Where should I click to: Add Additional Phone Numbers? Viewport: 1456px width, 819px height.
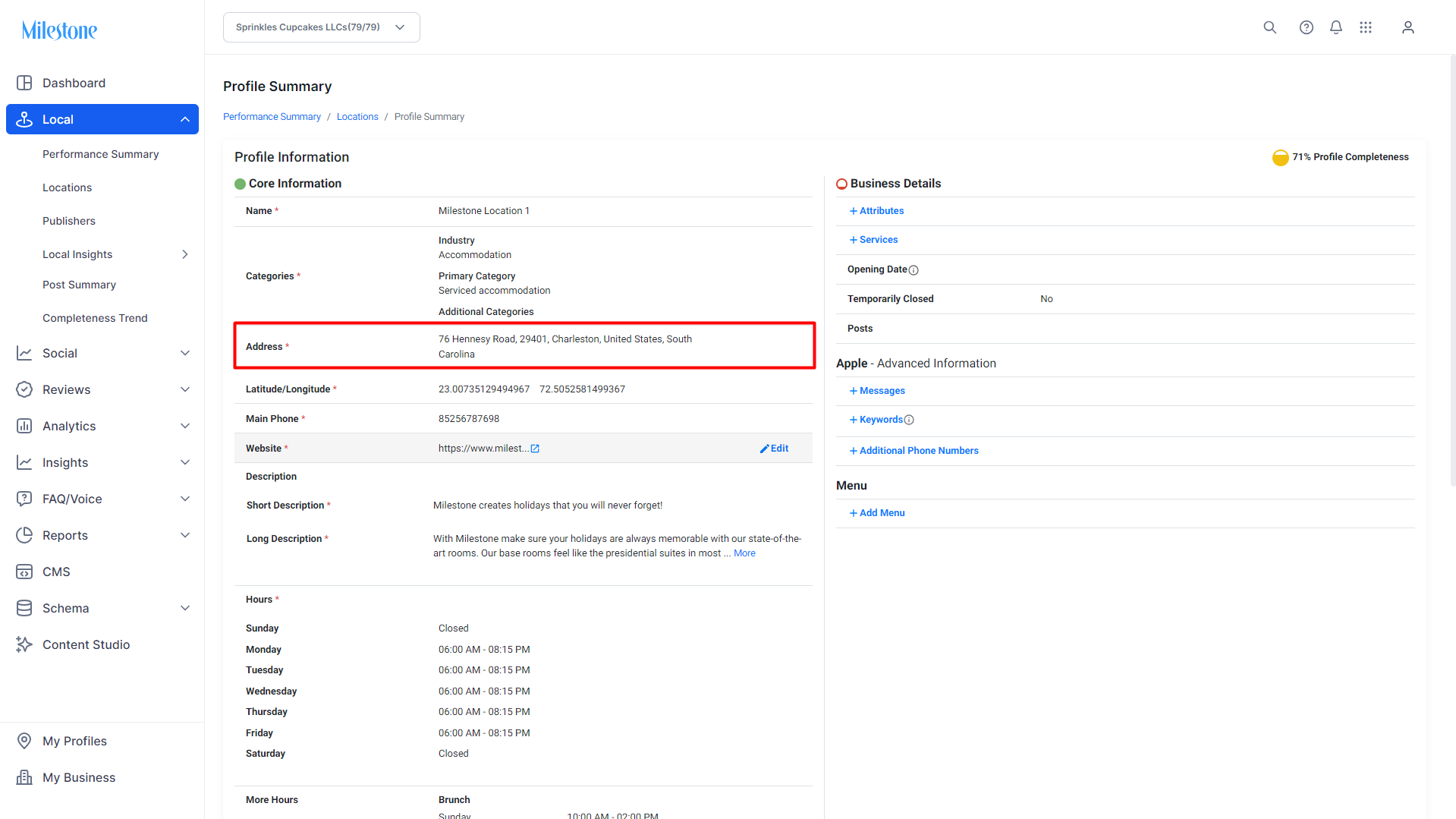click(914, 451)
